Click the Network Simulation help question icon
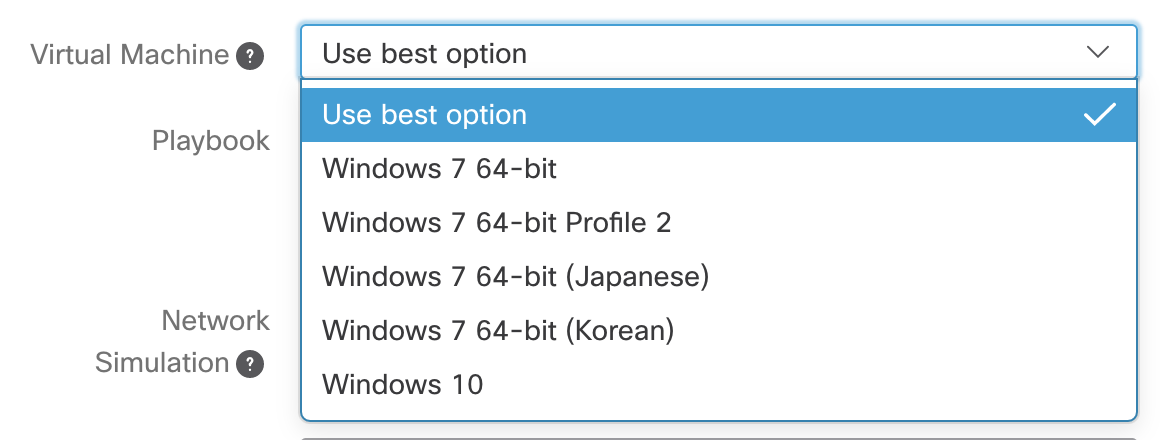This screenshot has height=440, width=1160. tap(250, 364)
